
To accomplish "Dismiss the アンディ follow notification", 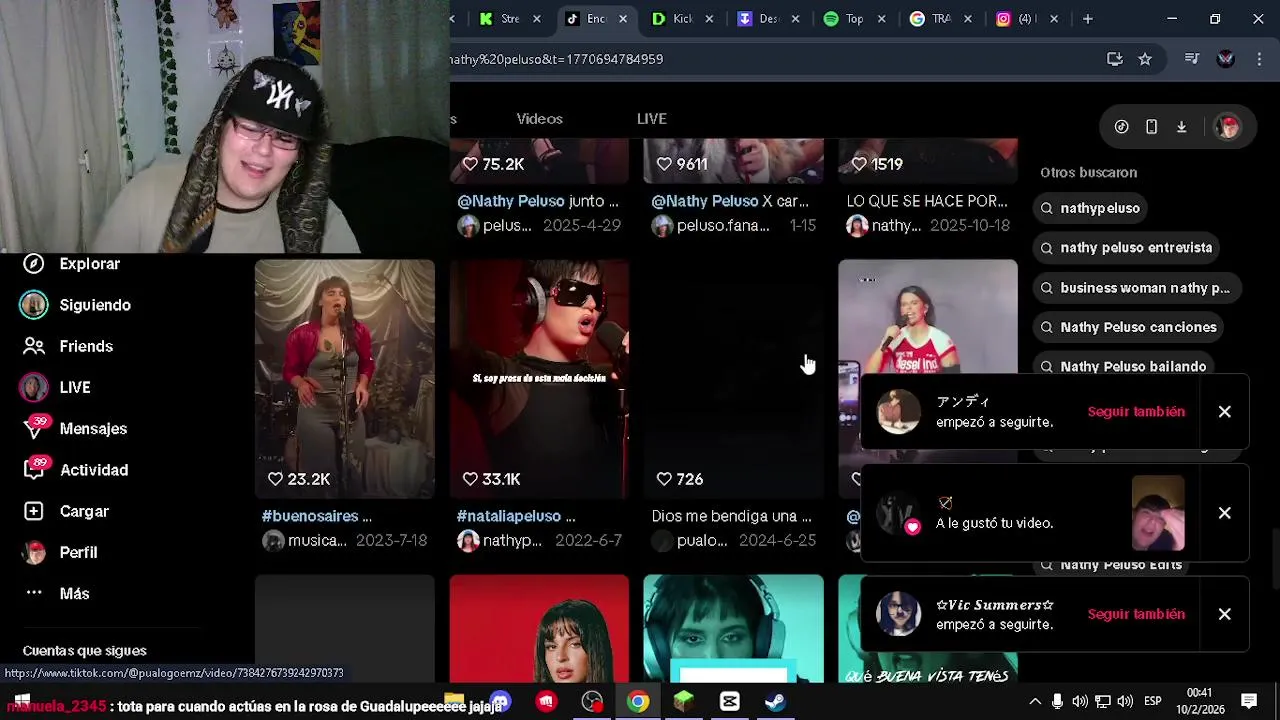I will coord(1224,412).
